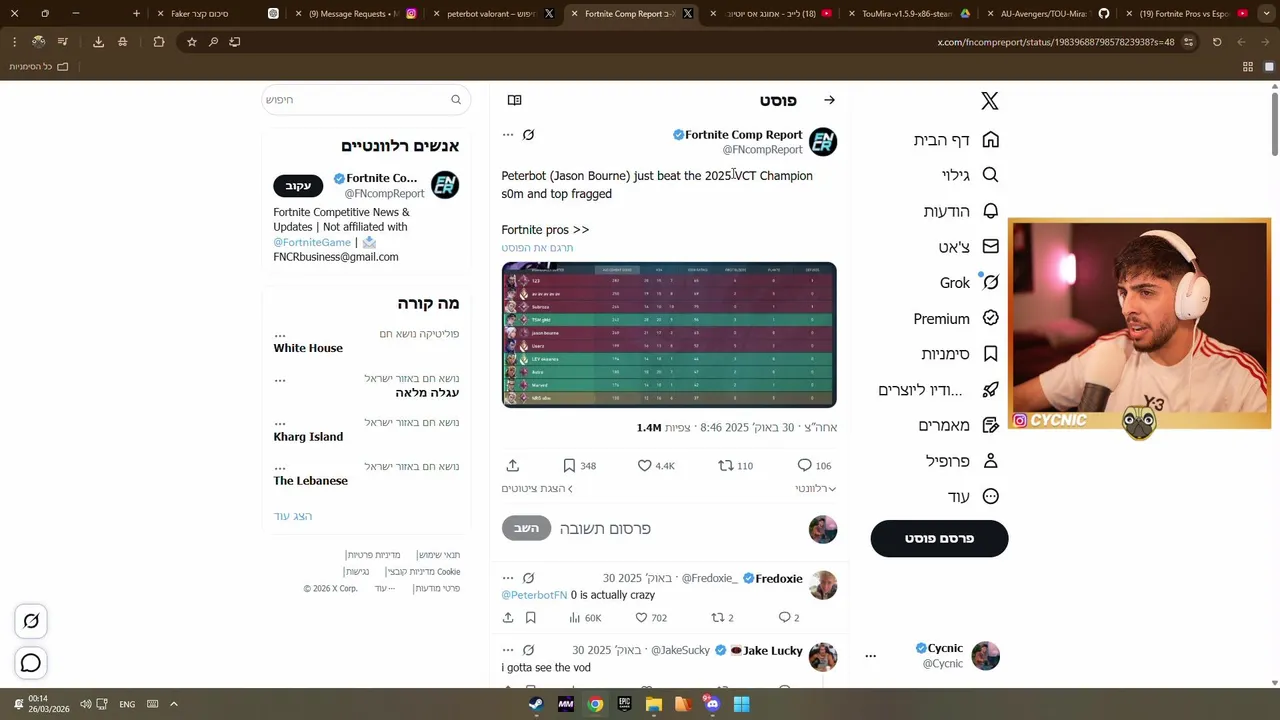
Task: Open More (עוד) in the sidebar
Action: 973,497
